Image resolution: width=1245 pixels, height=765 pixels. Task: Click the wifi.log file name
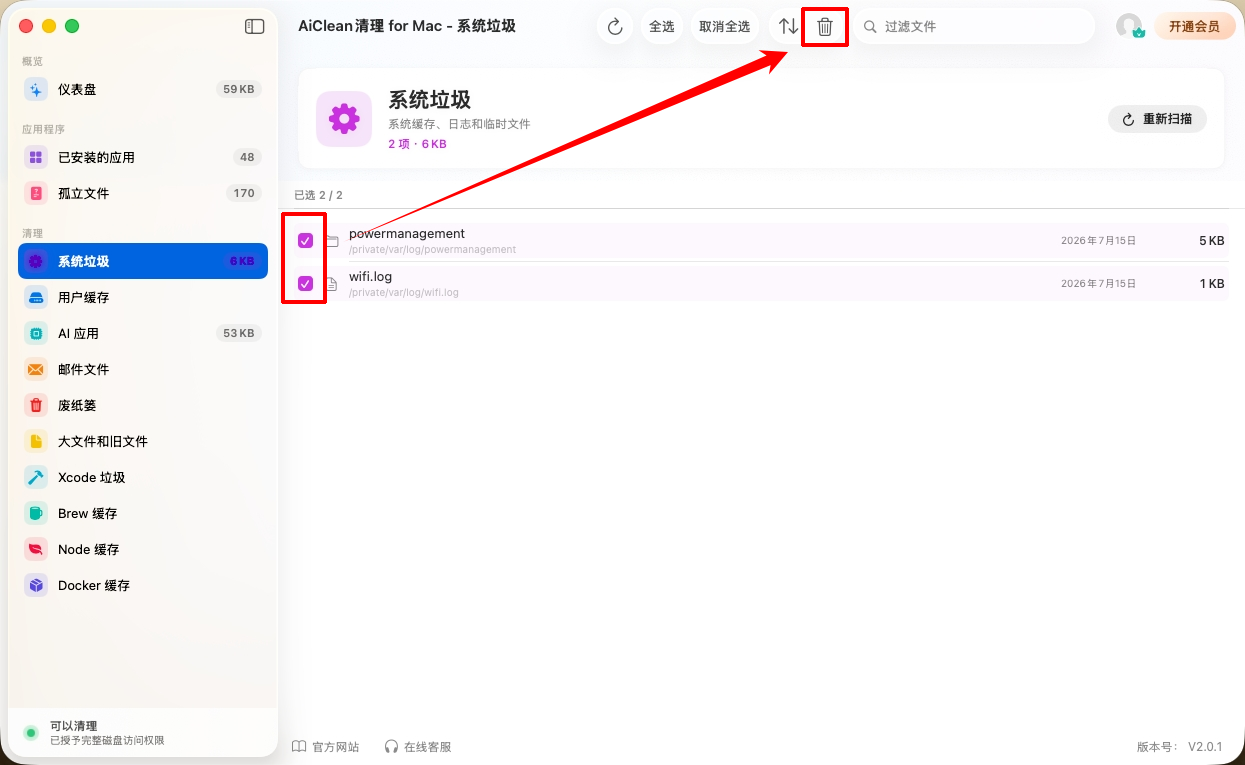(x=371, y=276)
